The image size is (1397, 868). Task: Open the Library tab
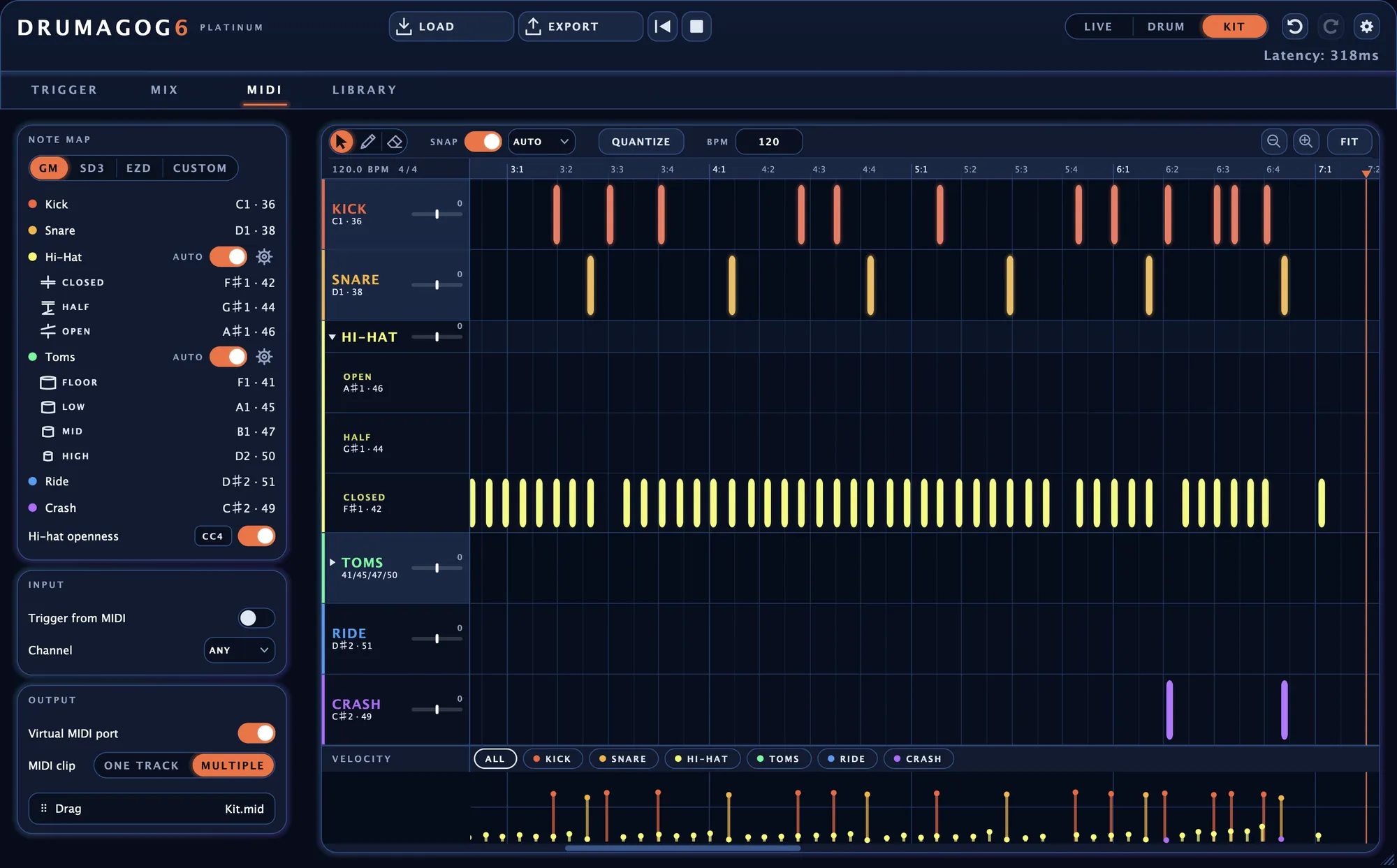pos(365,90)
